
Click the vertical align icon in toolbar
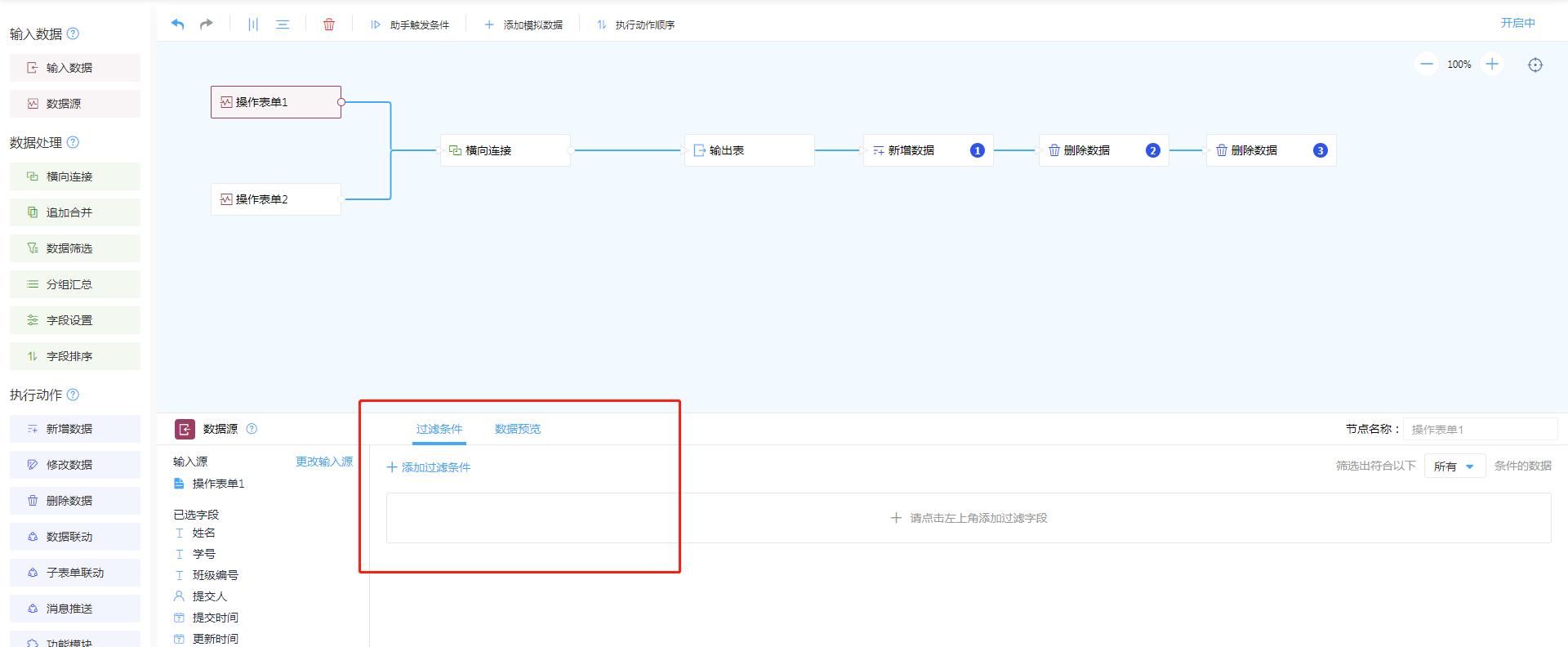point(253,25)
